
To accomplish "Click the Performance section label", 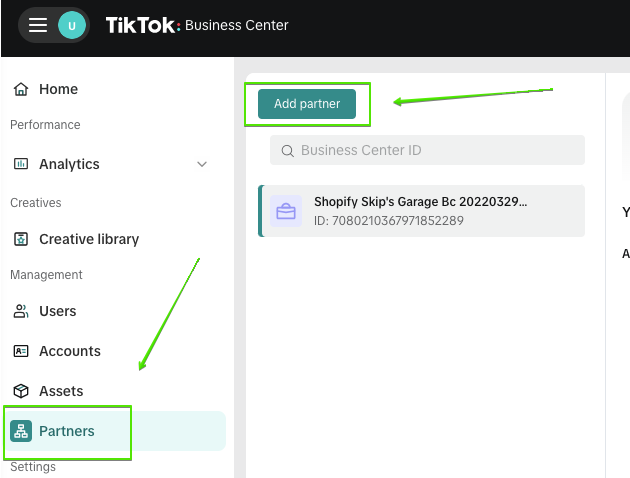I will (45, 125).
